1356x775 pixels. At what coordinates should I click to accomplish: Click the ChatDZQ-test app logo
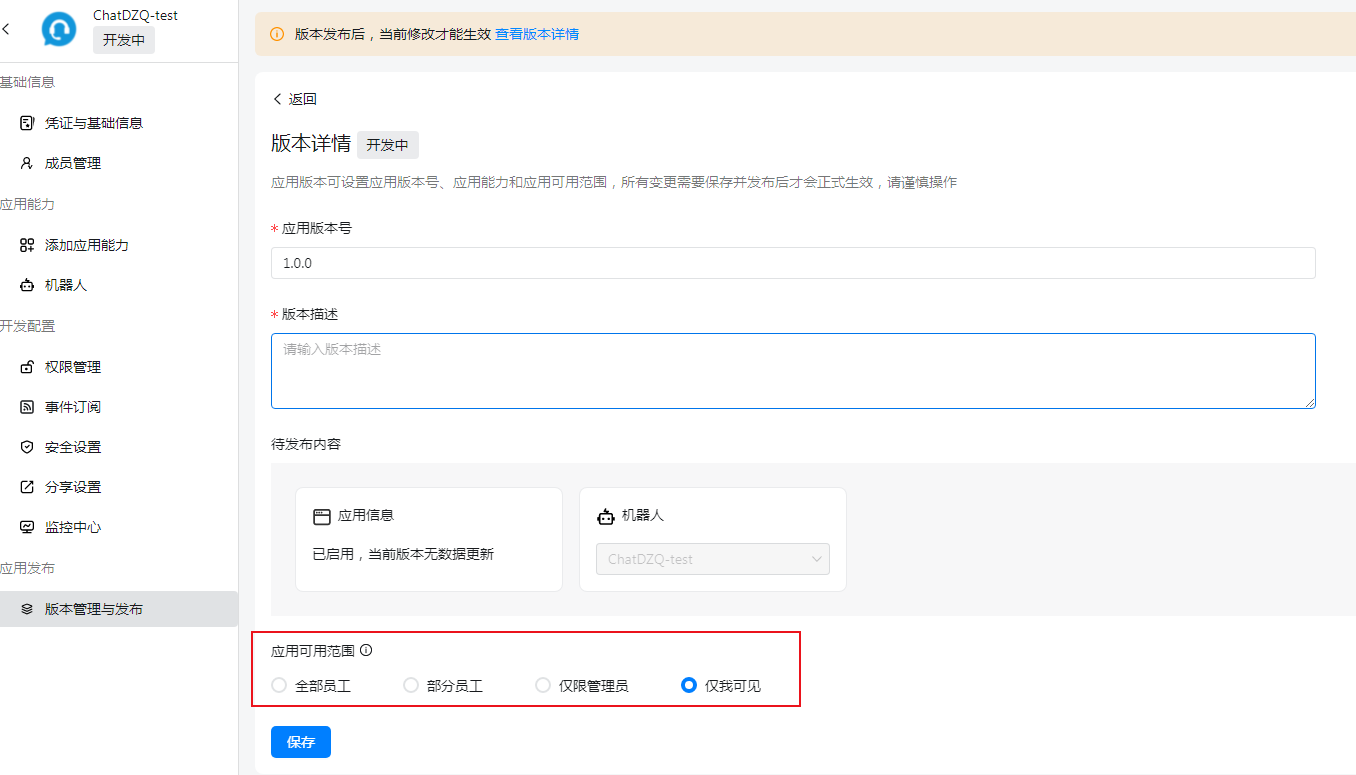[x=59, y=29]
